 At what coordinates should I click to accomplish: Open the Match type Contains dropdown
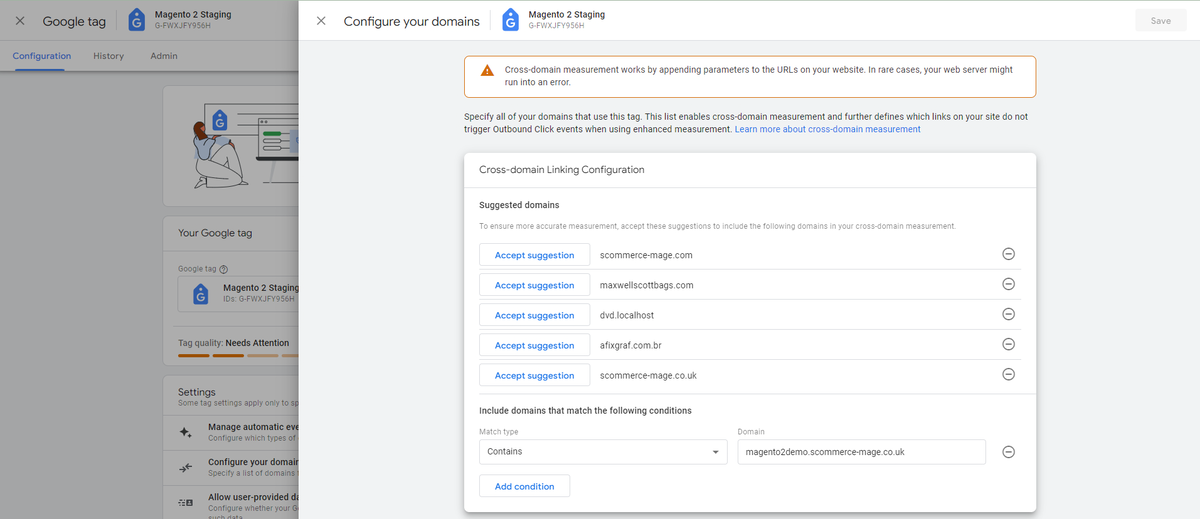pyautogui.click(x=603, y=452)
